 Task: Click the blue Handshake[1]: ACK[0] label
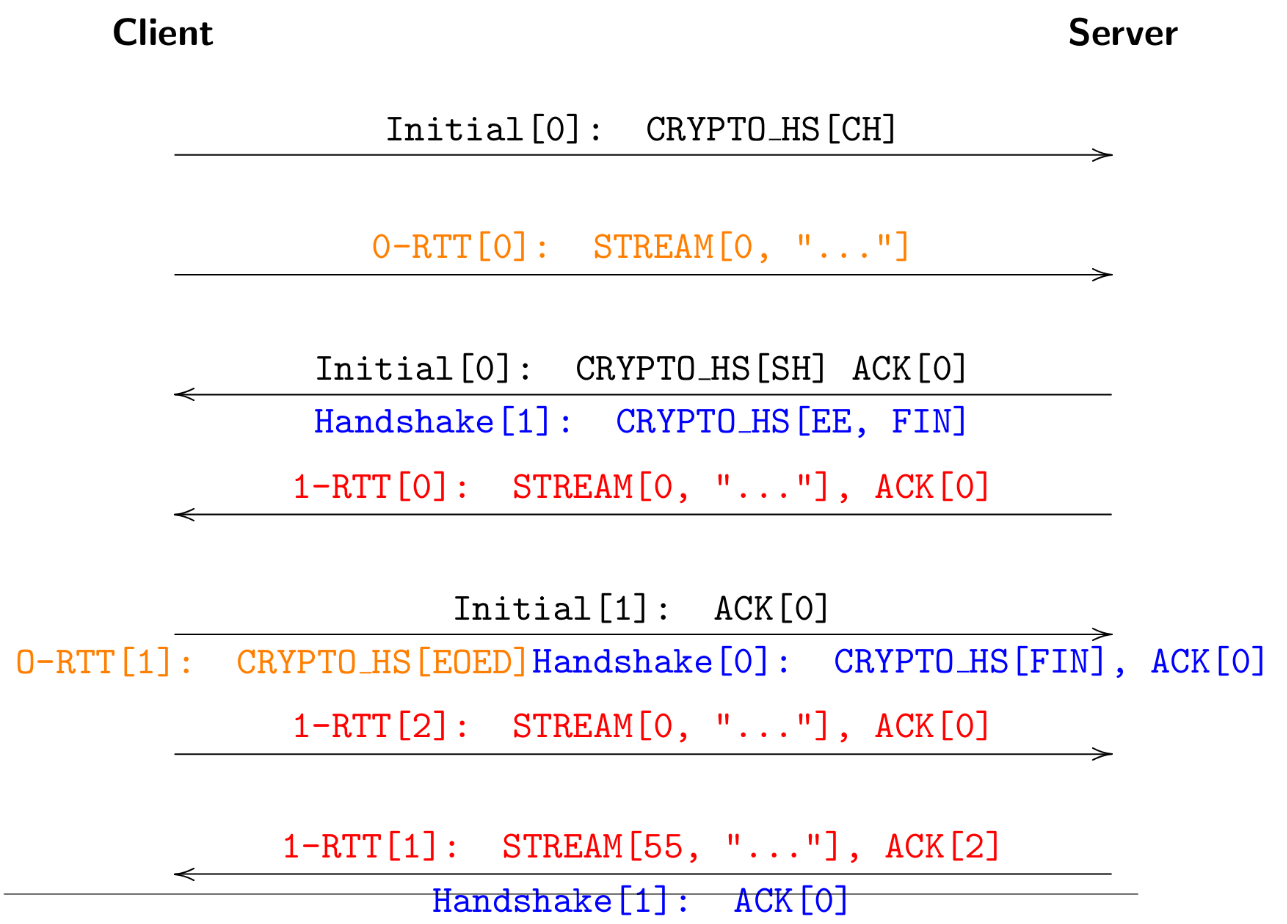pyautogui.click(x=641, y=901)
